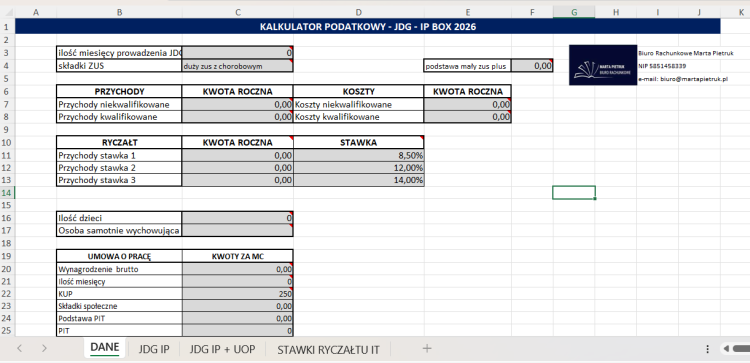Select column G header
Viewport: 750px width, 363px height.
(x=574, y=12)
